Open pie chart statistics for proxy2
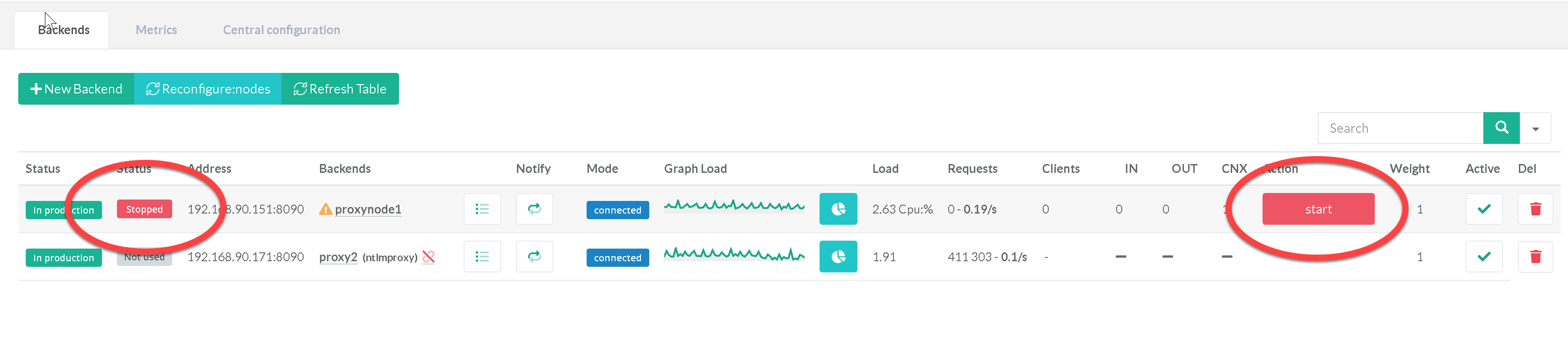The width and height of the screenshot is (1568, 357). click(838, 257)
